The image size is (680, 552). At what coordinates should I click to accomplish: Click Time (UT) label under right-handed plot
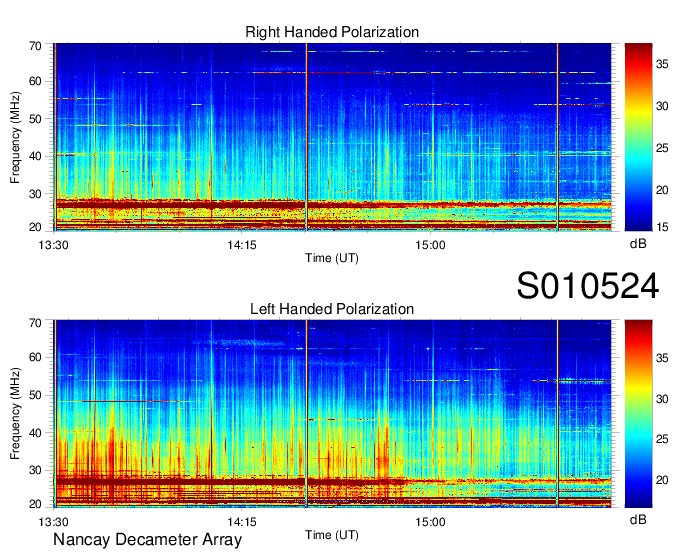[332, 258]
